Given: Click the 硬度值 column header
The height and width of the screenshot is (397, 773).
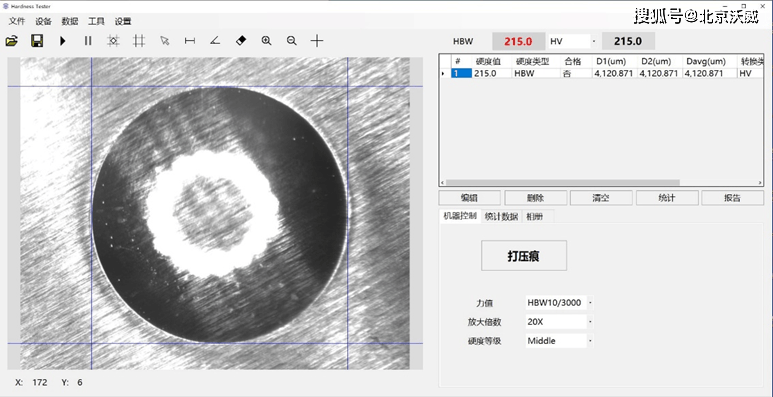Looking at the screenshot, I should click(x=492, y=62).
